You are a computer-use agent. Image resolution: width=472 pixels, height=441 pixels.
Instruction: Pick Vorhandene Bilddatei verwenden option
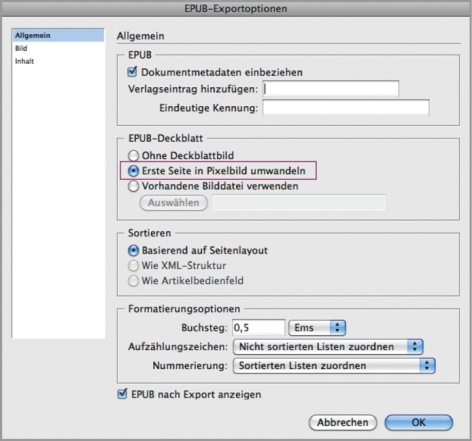tap(133, 186)
